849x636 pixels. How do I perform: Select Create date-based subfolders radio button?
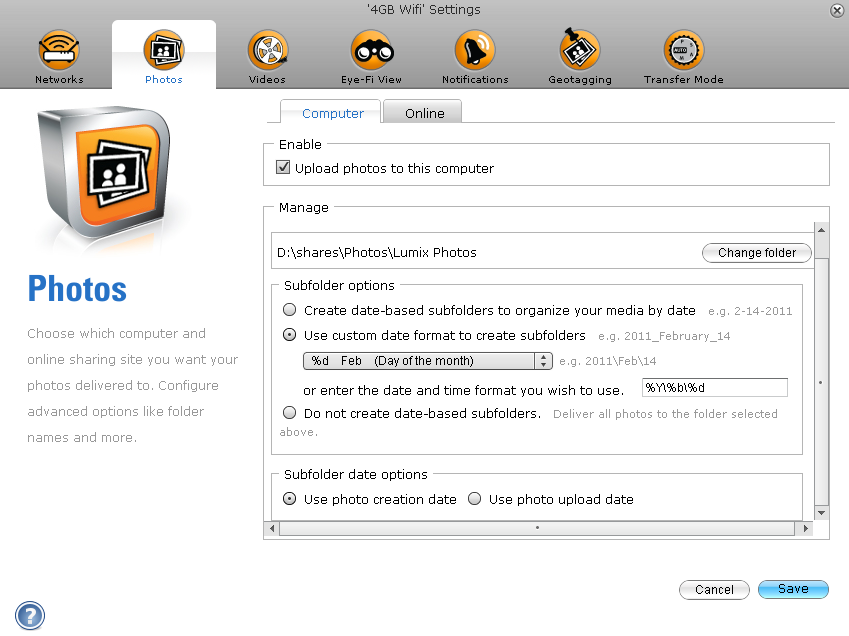click(290, 310)
